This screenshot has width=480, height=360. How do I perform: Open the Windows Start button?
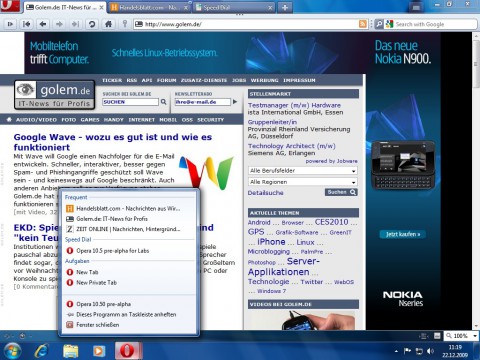pyautogui.click(x=11, y=351)
